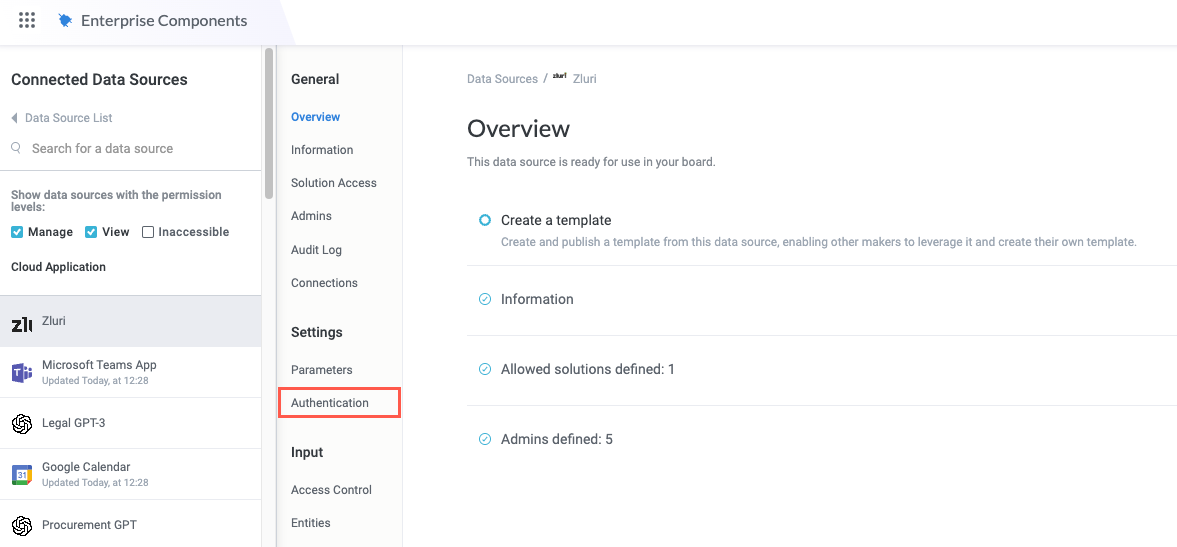Open Admins defined: 5 row
This screenshot has height=547, width=1177.
click(x=556, y=439)
